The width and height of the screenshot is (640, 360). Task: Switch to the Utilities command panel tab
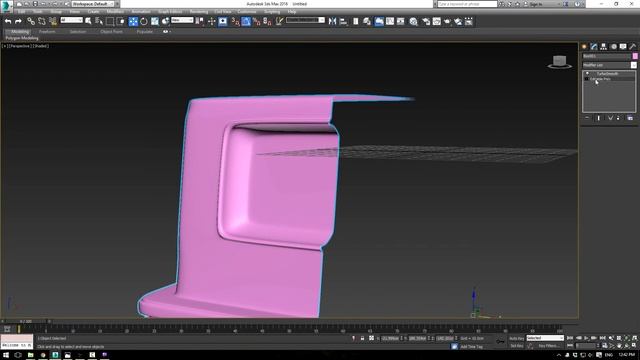pyautogui.click(x=633, y=47)
